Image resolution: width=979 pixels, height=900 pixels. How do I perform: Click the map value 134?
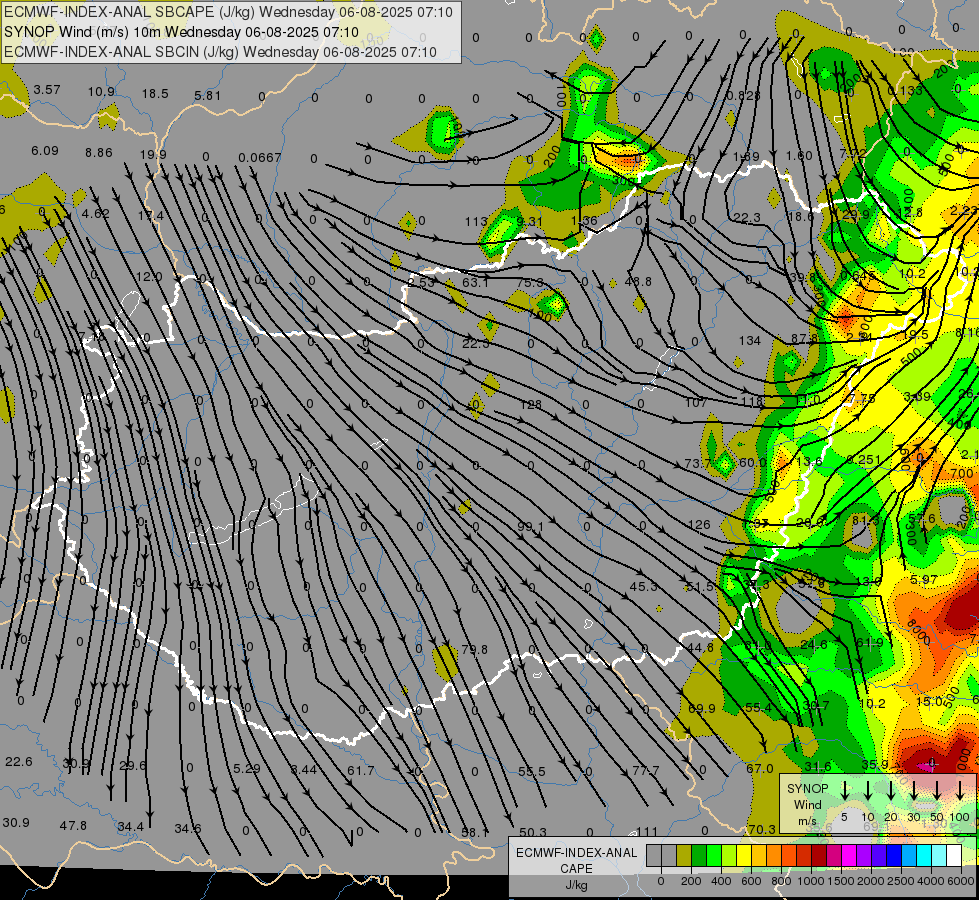[749, 341]
